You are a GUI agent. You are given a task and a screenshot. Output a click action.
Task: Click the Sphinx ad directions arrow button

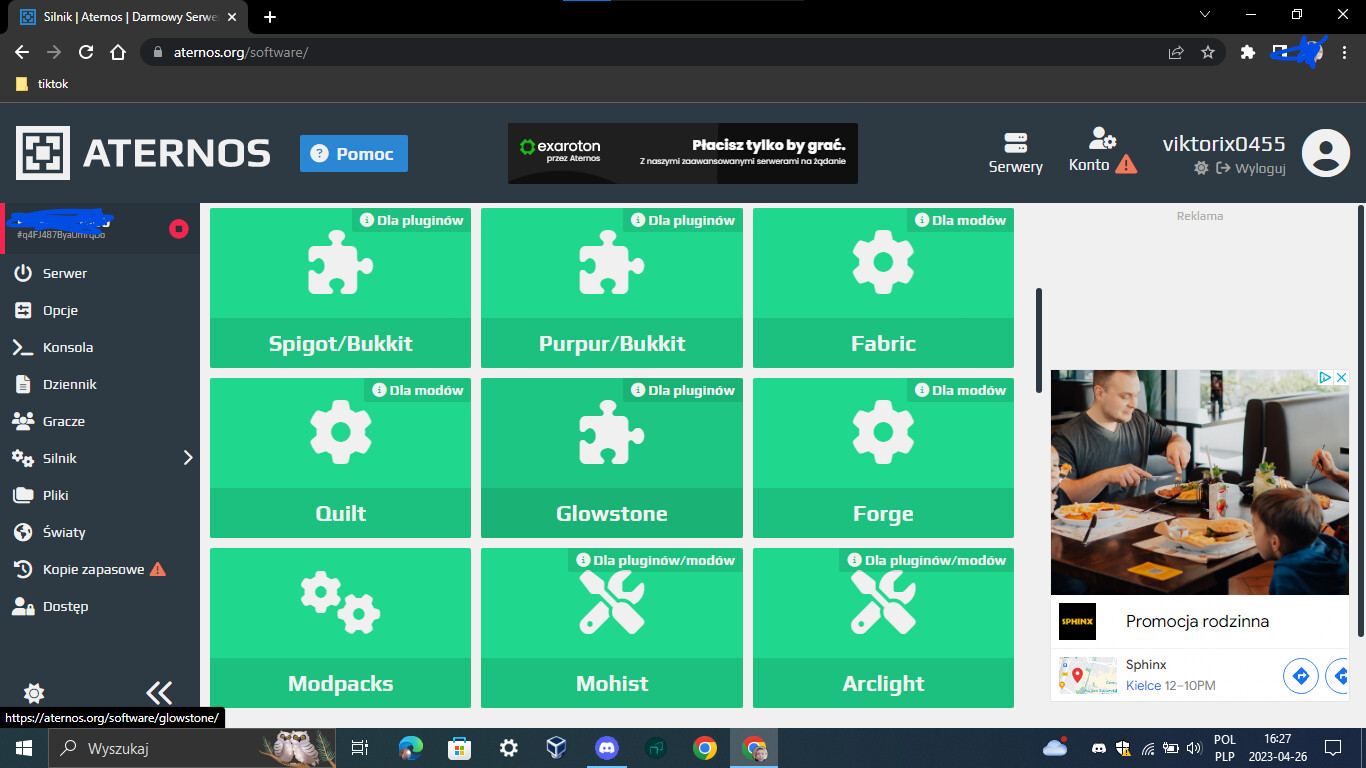click(x=1301, y=676)
